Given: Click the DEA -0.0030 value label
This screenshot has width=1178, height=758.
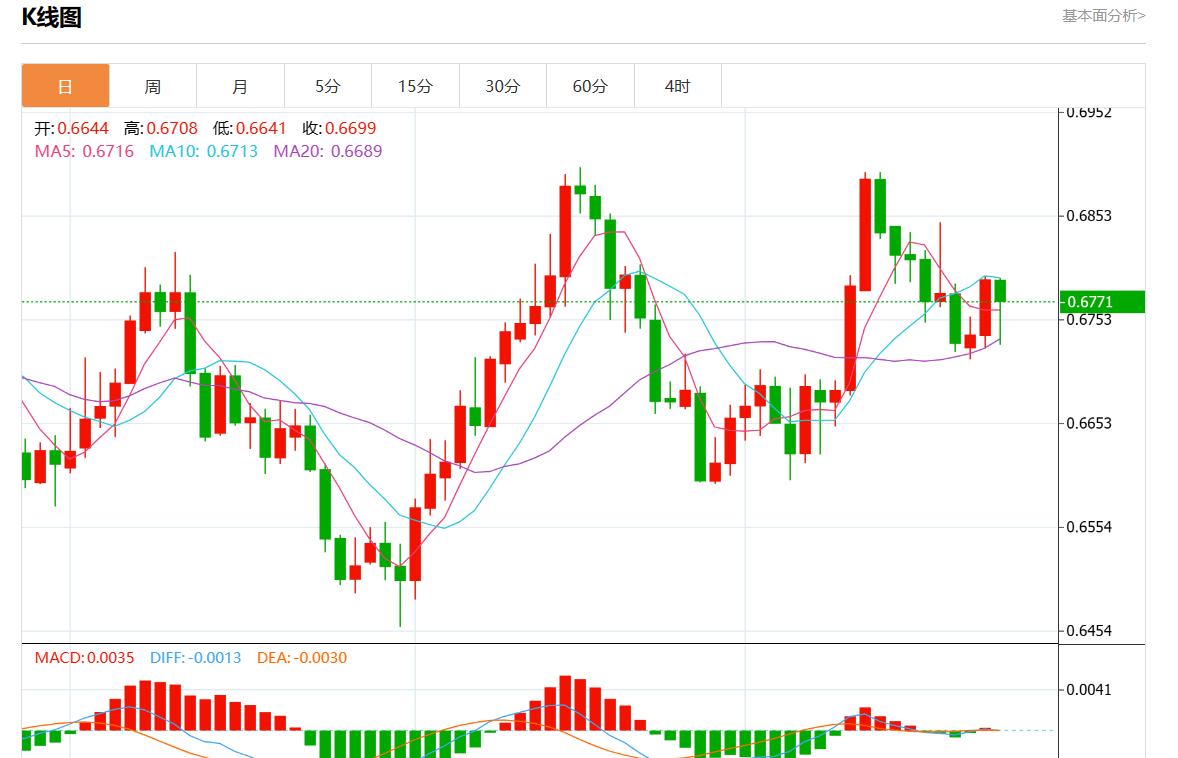Looking at the screenshot, I should [302, 658].
